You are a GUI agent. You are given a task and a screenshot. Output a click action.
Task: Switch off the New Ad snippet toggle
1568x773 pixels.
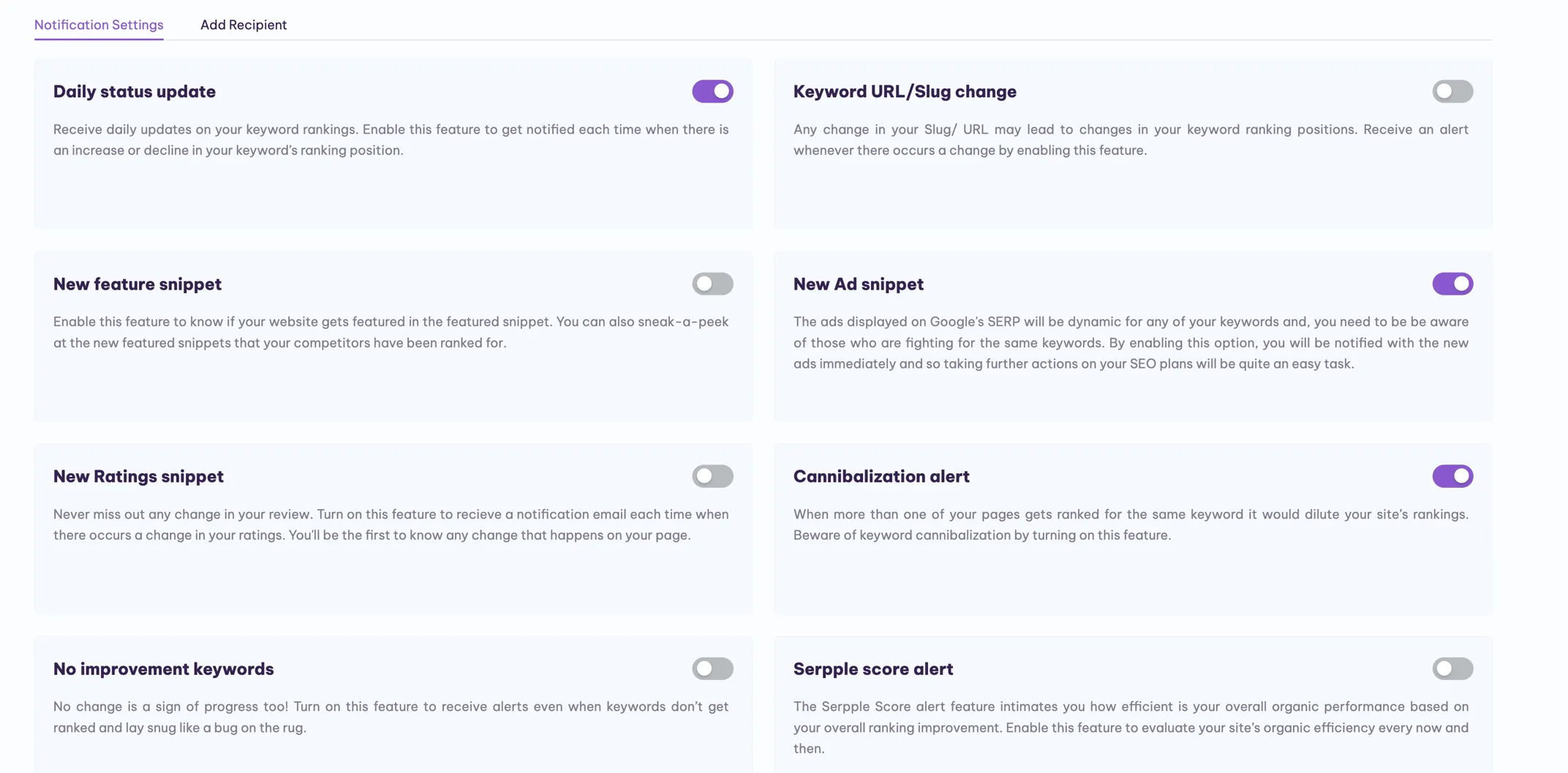(x=1452, y=284)
